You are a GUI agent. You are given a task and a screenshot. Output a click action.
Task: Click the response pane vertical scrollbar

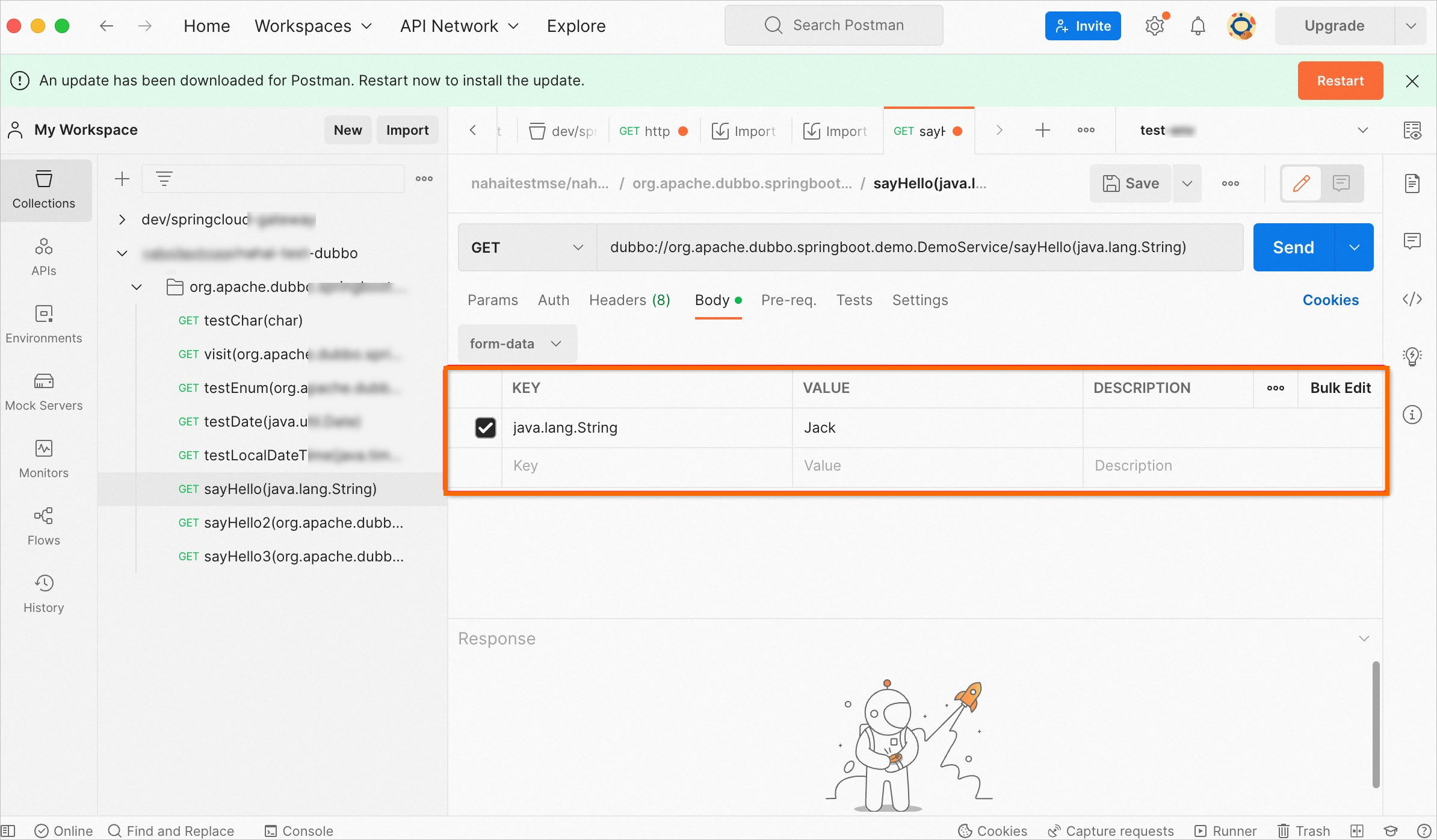1376,724
